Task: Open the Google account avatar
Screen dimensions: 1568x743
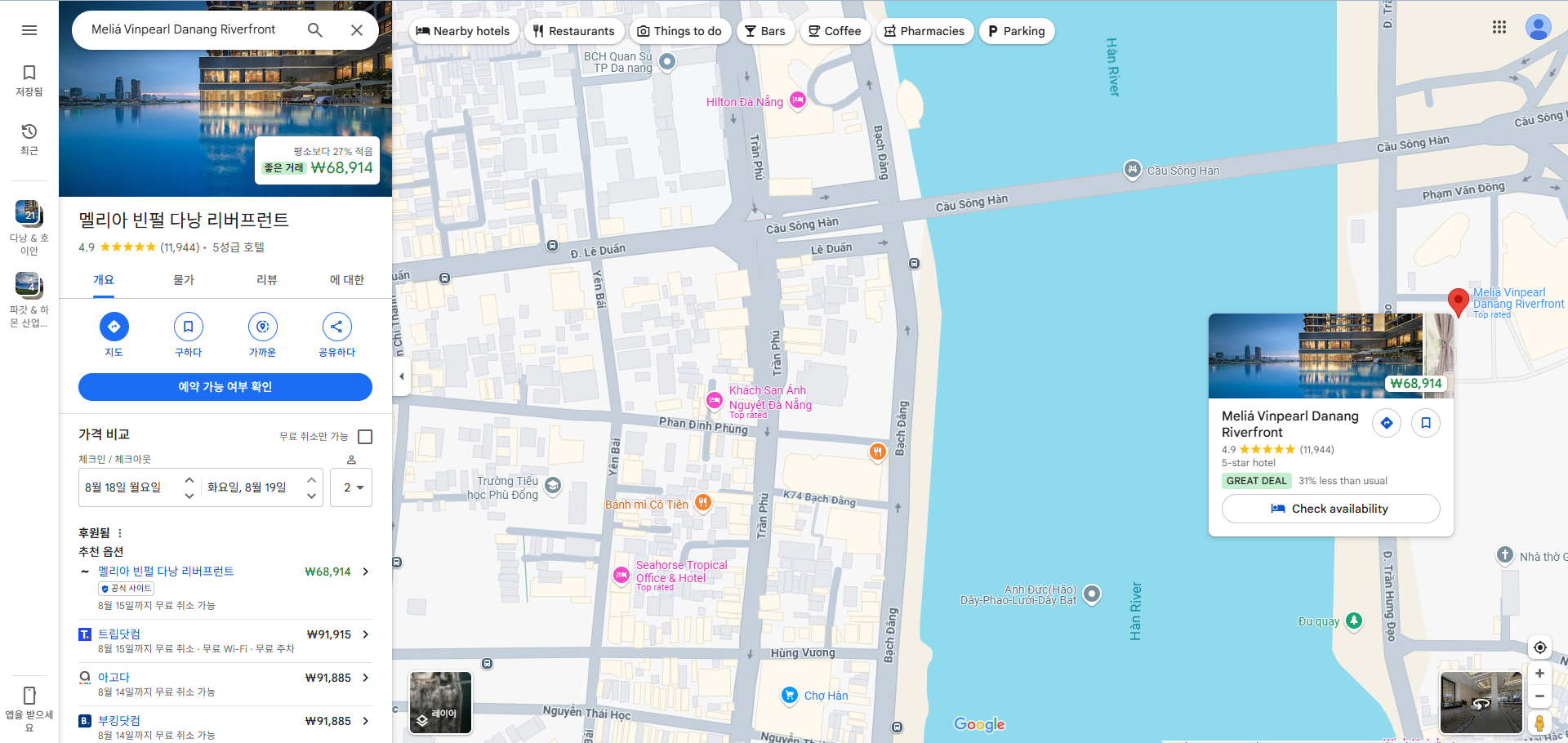Action: 1539,27
